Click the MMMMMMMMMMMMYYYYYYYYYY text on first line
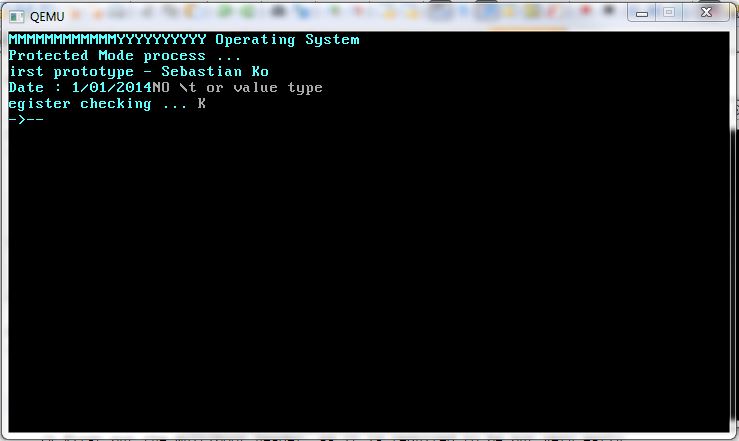This screenshot has width=739, height=441. [107, 40]
